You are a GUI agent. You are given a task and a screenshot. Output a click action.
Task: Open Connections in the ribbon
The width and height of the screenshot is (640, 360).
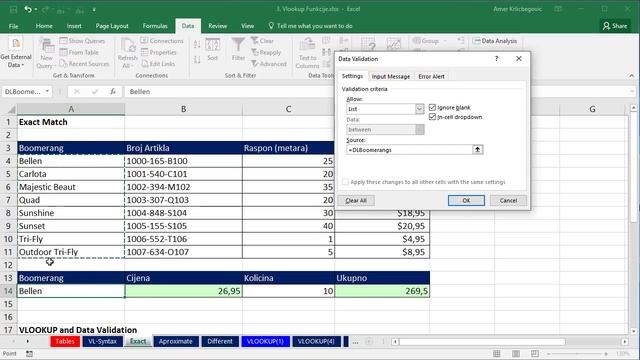point(162,41)
